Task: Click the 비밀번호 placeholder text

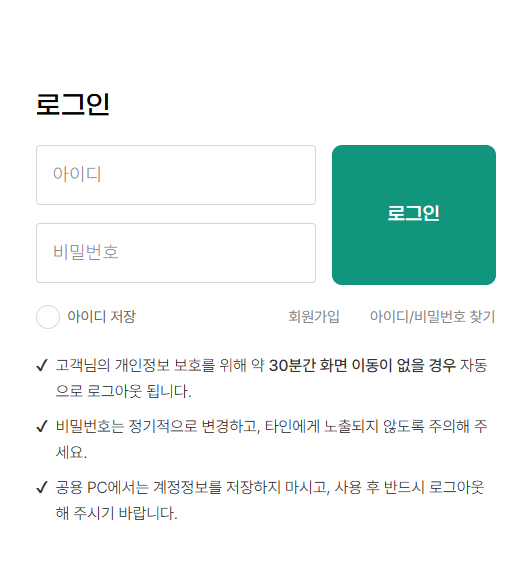Action: tap(86, 252)
